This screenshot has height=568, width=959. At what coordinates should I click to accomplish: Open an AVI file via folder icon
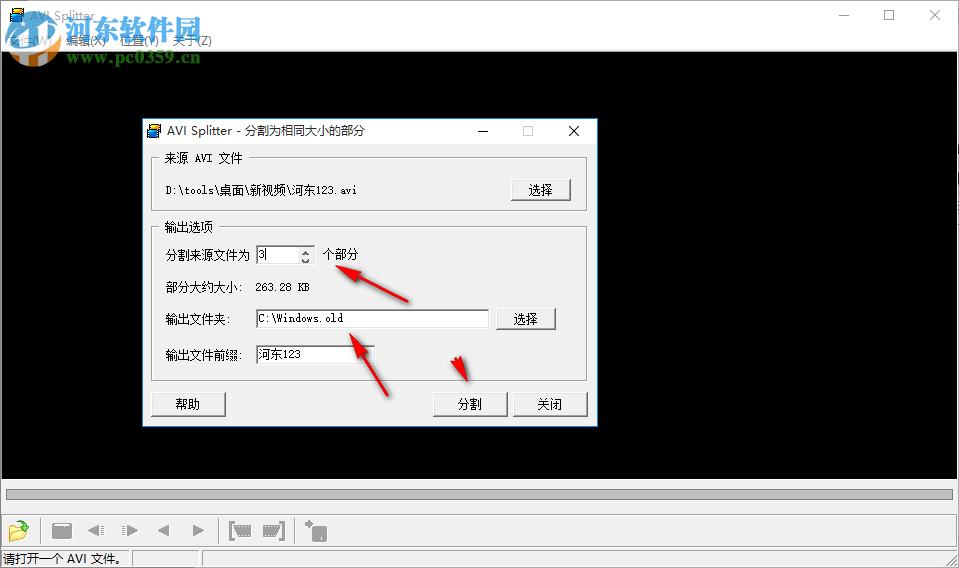(x=18, y=531)
